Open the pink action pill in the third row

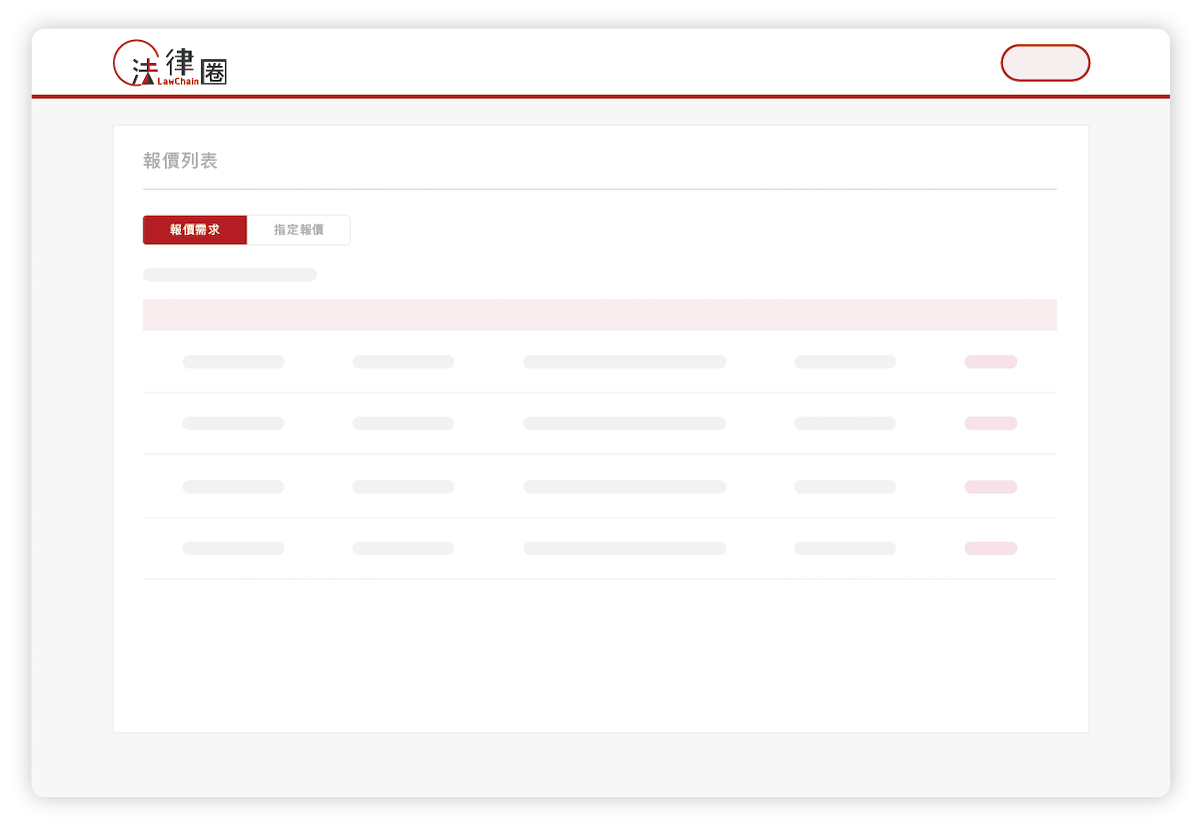click(990, 486)
